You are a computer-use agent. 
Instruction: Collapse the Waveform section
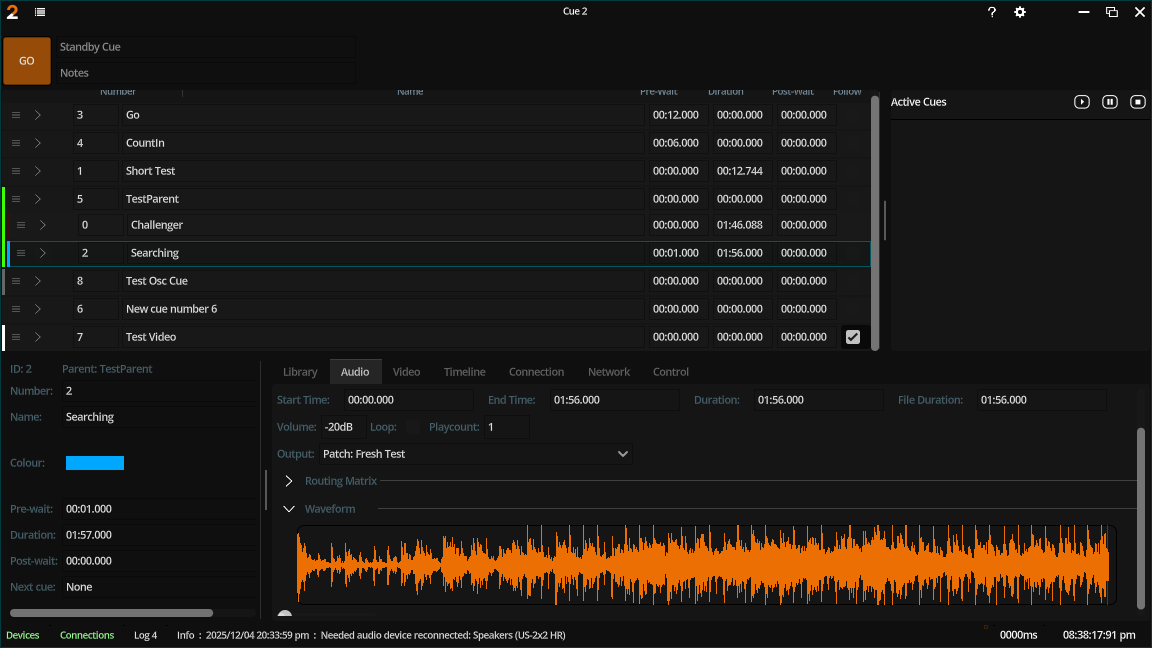(289, 509)
